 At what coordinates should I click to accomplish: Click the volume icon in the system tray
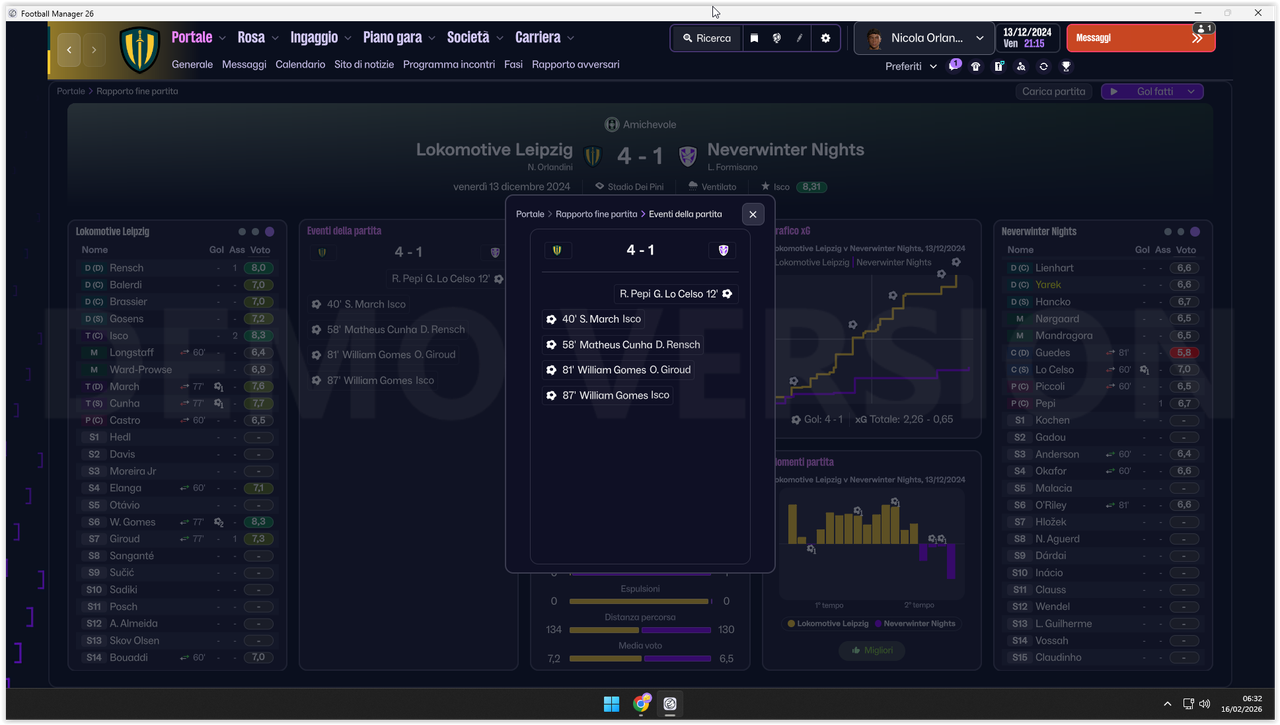(1204, 704)
